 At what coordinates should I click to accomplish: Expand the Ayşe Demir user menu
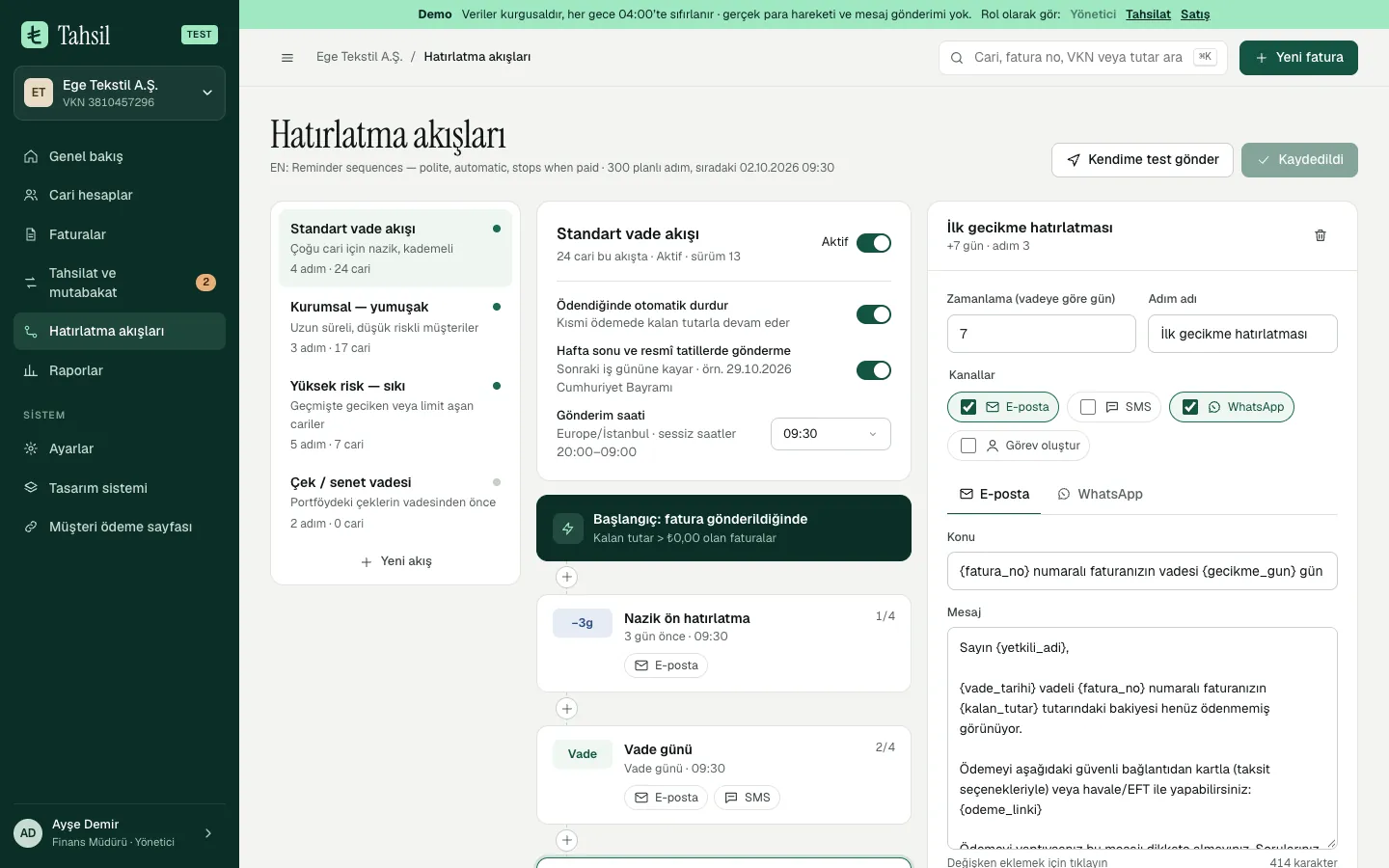[x=120, y=833]
